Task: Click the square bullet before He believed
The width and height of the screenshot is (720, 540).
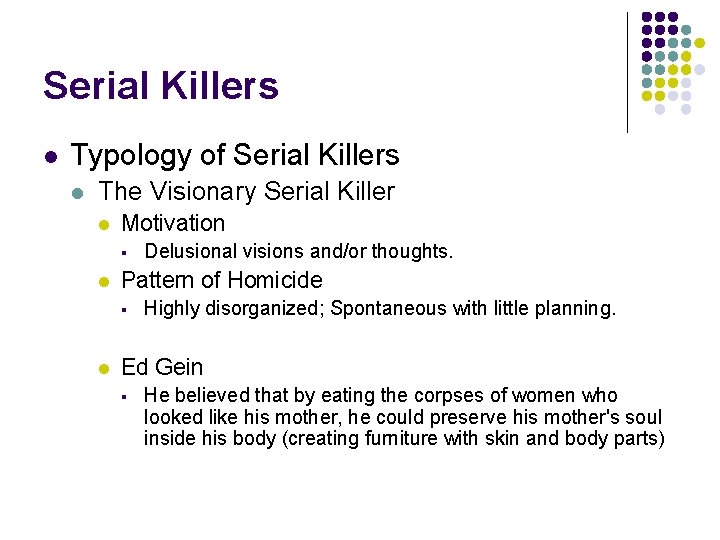Action: pyautogui.click(x=124, y=397)
